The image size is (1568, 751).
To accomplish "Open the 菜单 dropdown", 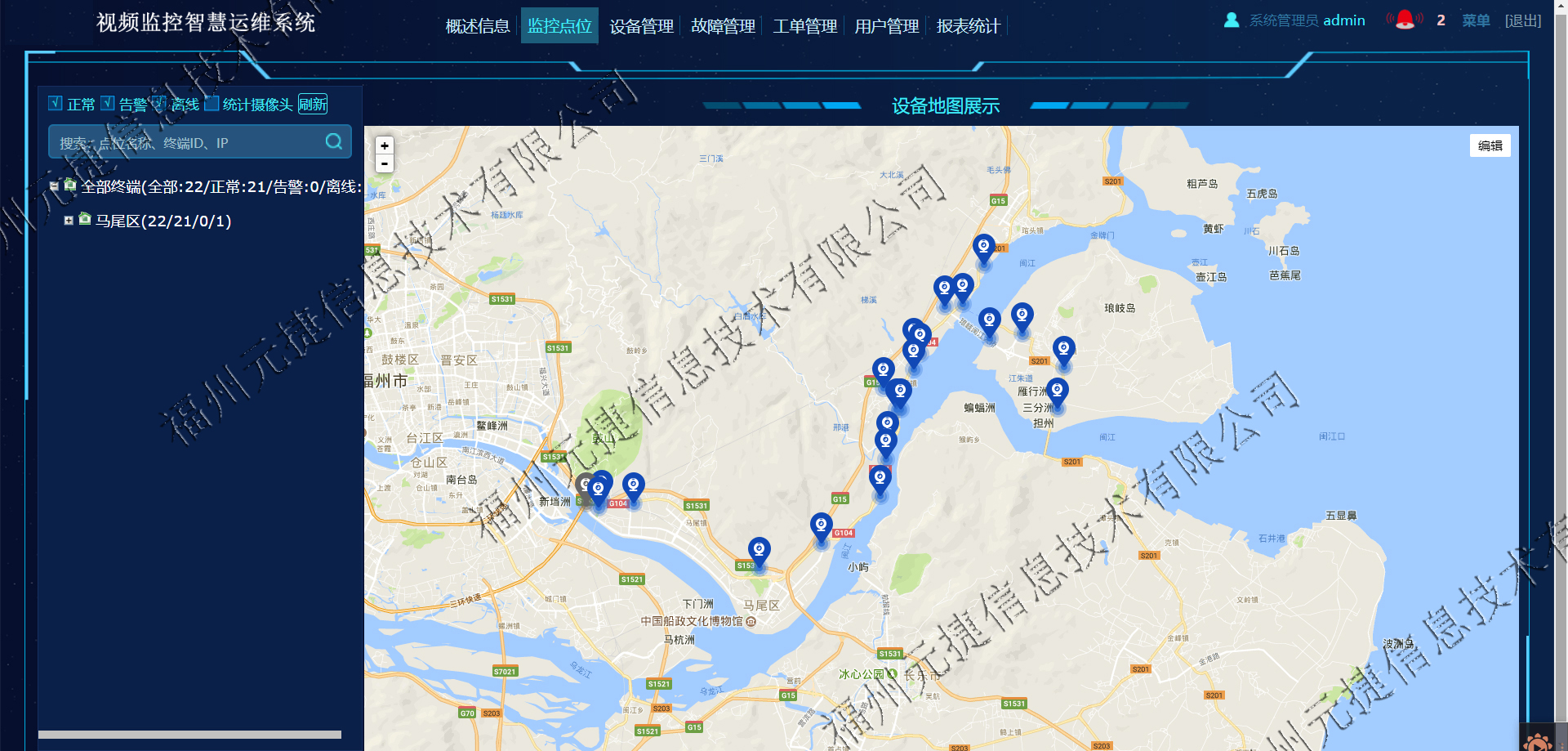I will click(x=1476, y=20).
